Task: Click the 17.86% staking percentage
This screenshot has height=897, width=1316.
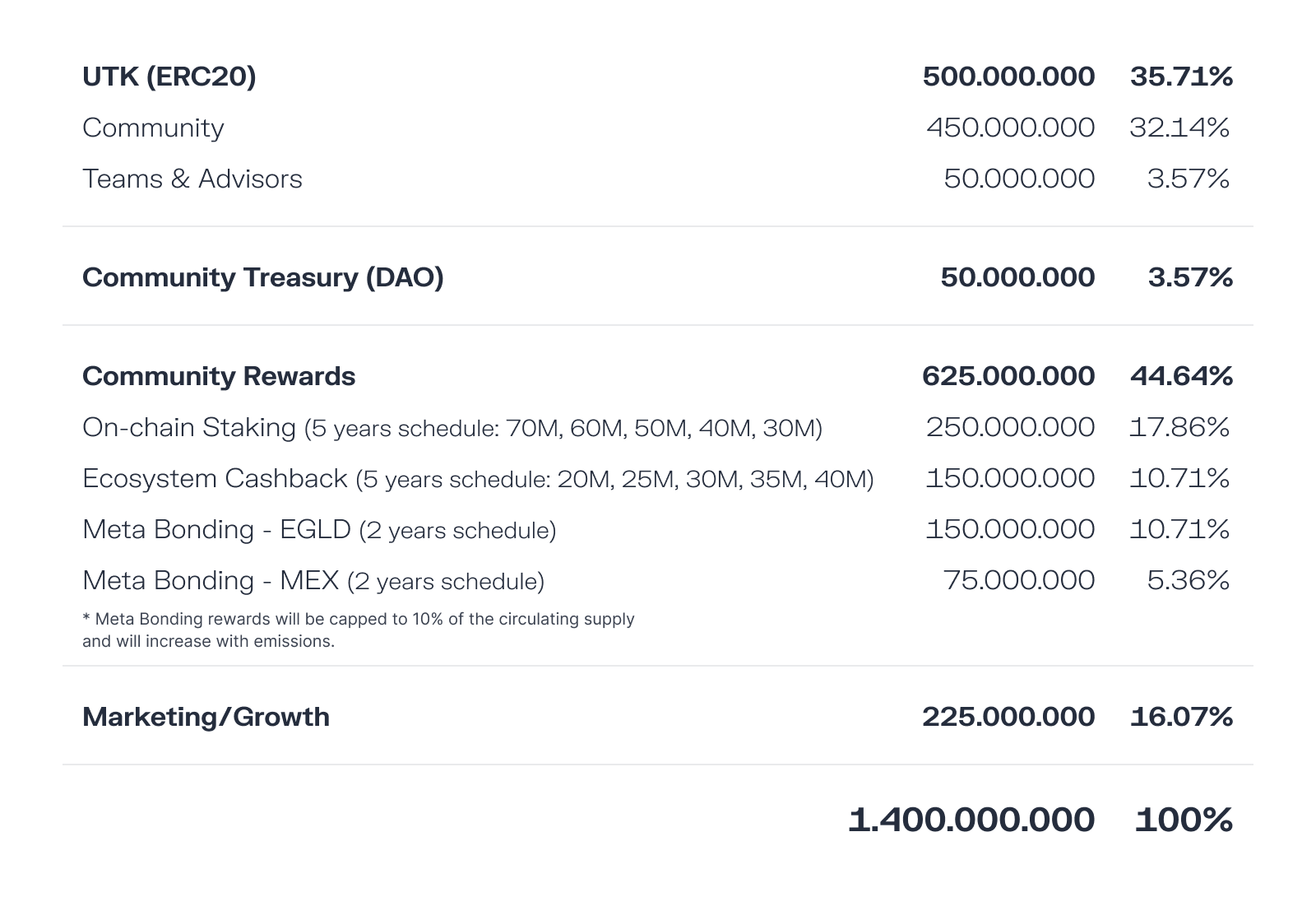Action: click(x=1179, y=427)
